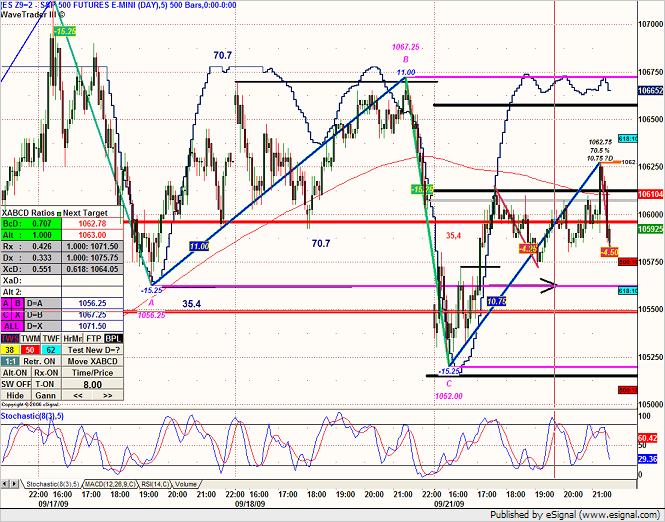Viewport: 665px width, 522px height.
Task: Click the blue 29.36 stochastic value marker
Action: (647, 459)
